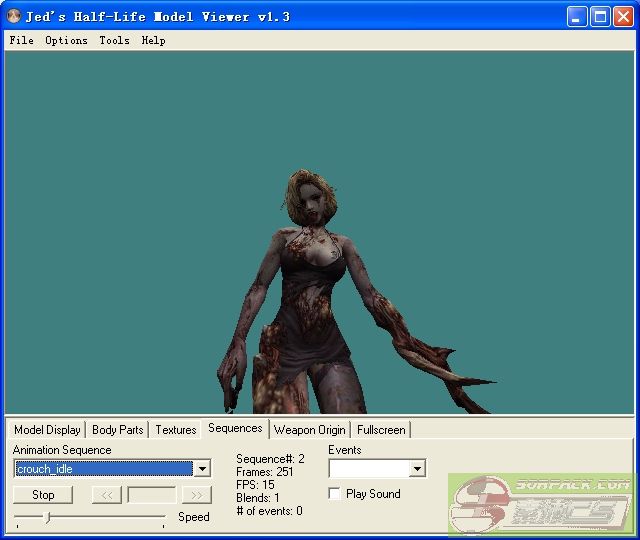Open the File menu
The width and height of the screenshot is (640, 540).
pos(21,41)
